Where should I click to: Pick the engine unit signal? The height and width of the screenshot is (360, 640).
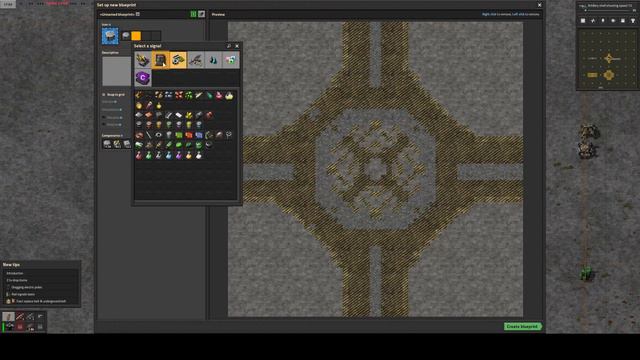click(209, 135)
